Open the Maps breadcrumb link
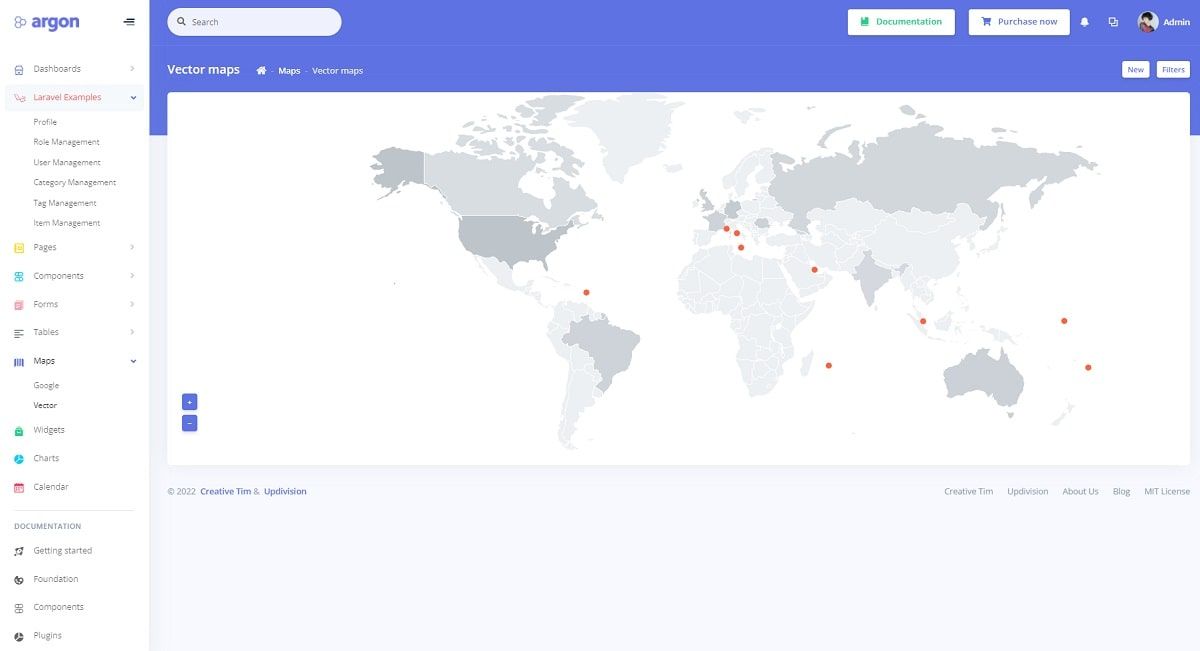Viewport: 1200px width, 651px height. point(289,70)
